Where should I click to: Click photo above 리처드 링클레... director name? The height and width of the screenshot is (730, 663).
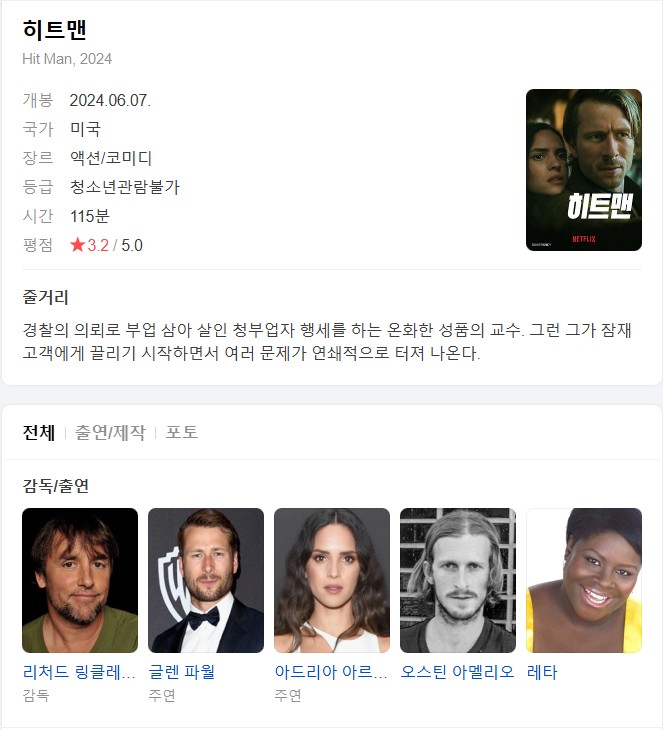(x=80, y=580)
